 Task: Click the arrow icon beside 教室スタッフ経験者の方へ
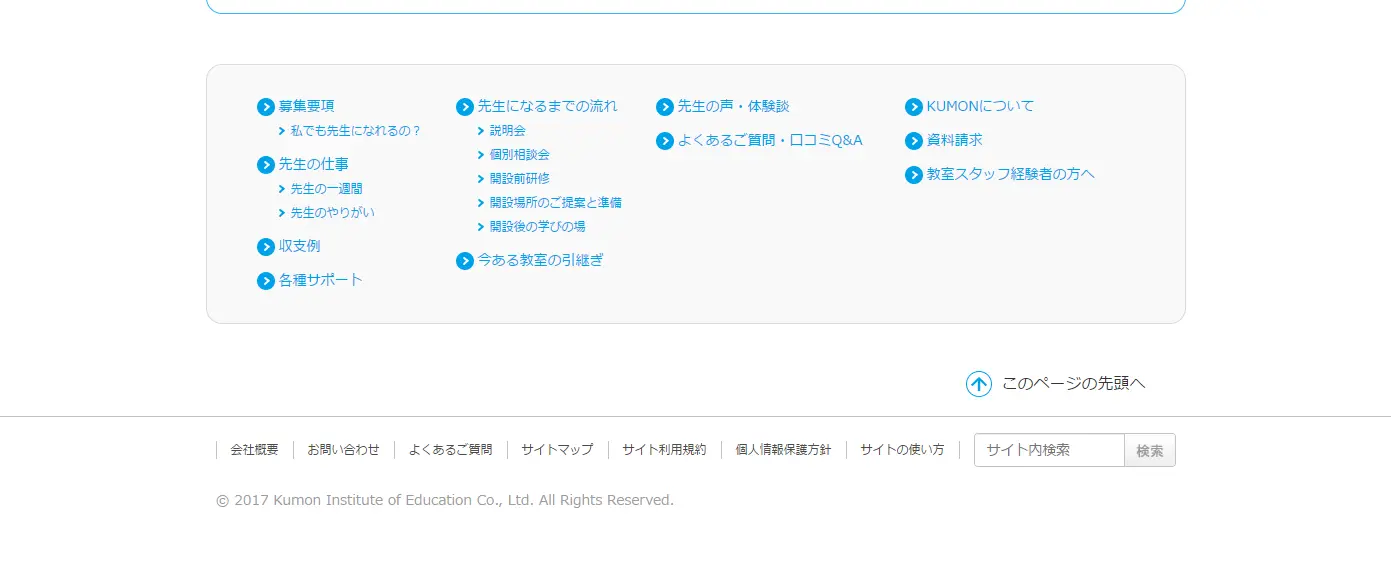tap(914, 175)
